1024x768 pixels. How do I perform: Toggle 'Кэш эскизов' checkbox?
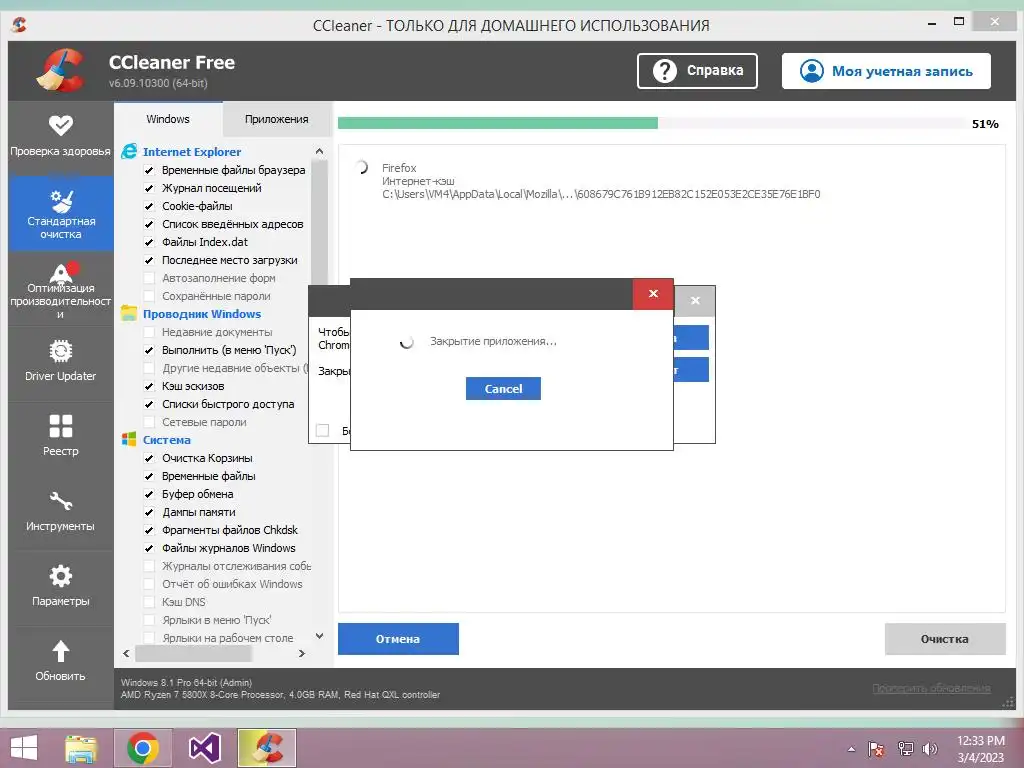(x=149, y=386)
